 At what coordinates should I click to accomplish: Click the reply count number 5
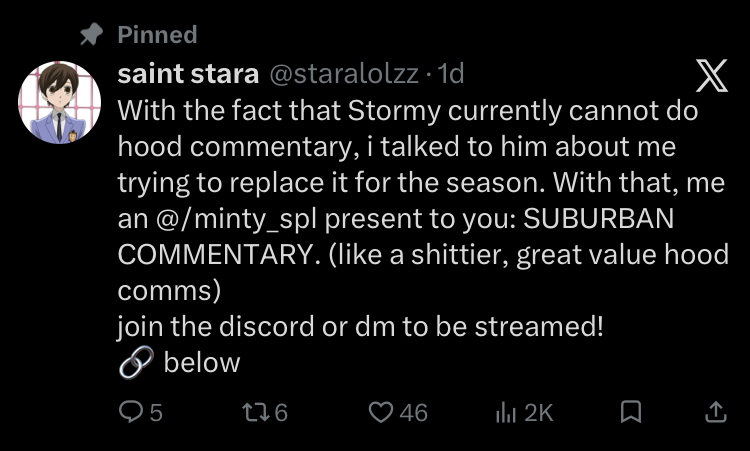[x=156, y=412]
